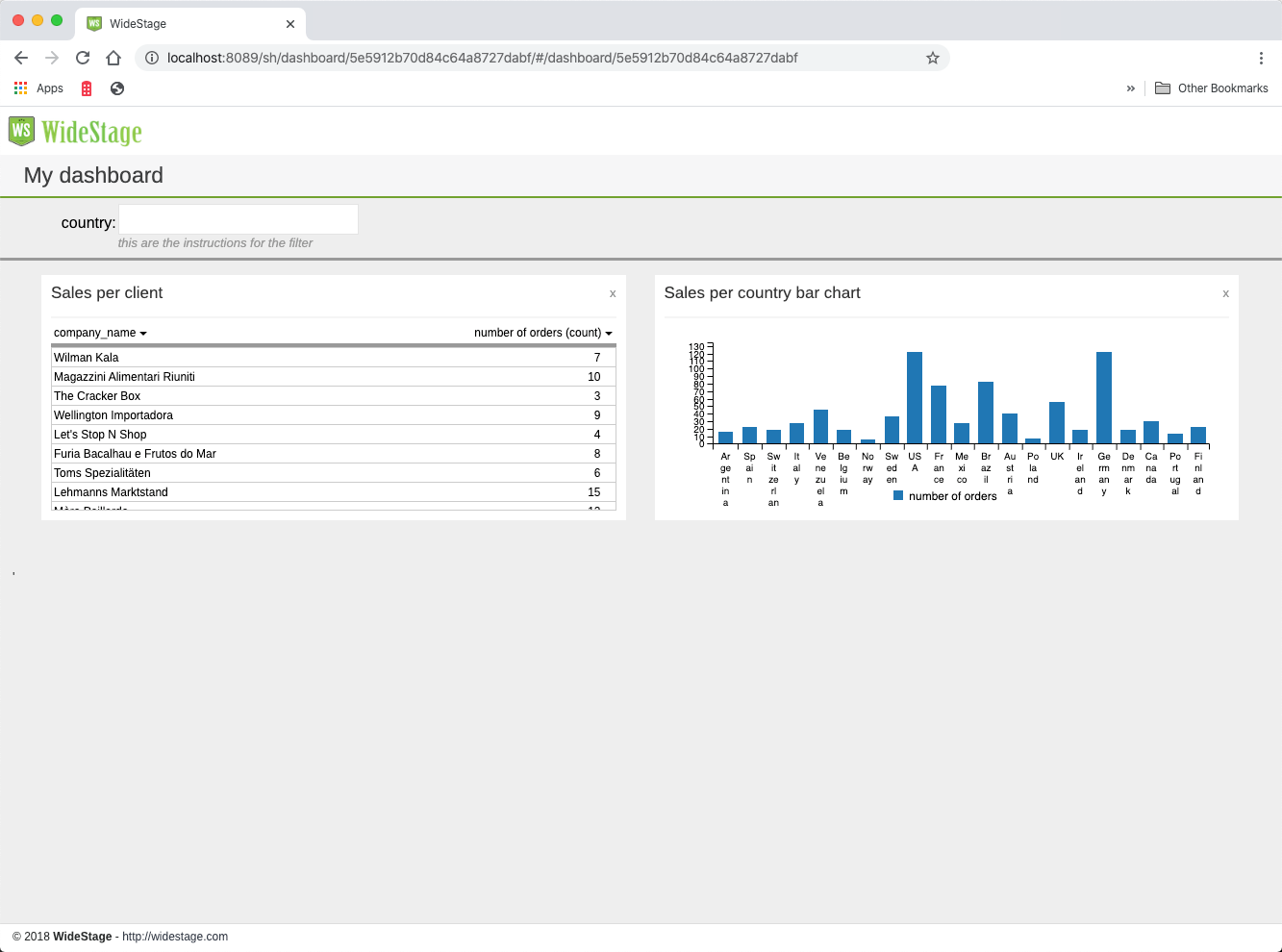Viewport: 1282px width, 952px height.
Task: Select Let's Stop N Shop row
Action: pyautogui.click(x=334, y=434)
